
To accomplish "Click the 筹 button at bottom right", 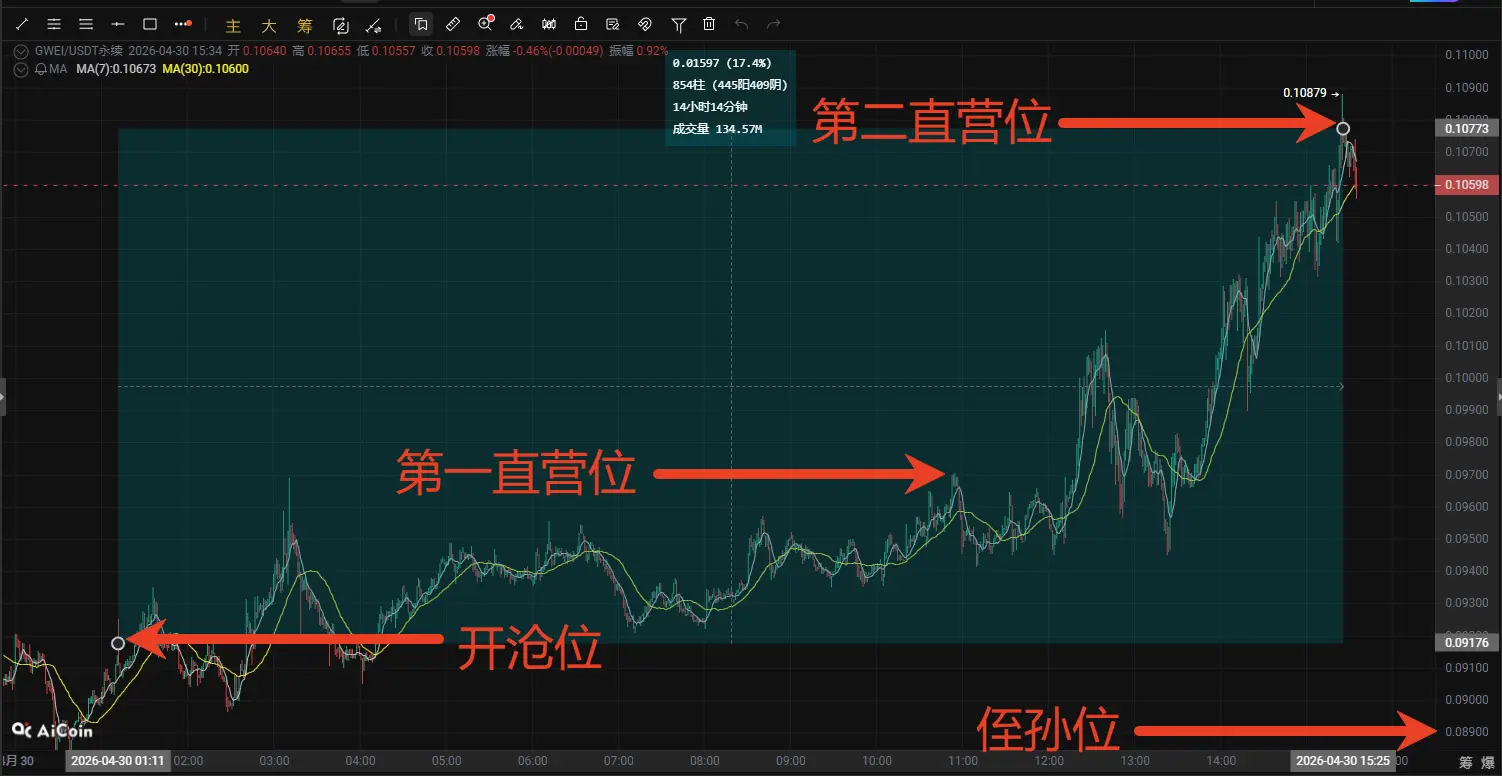I will click(x=1466, y=763).
